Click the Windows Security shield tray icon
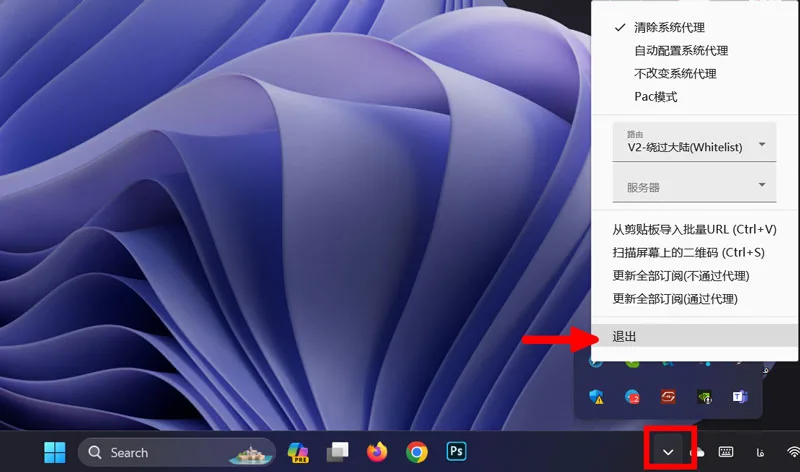The height and width of the screenshot is (472, 800). point(598,397)
